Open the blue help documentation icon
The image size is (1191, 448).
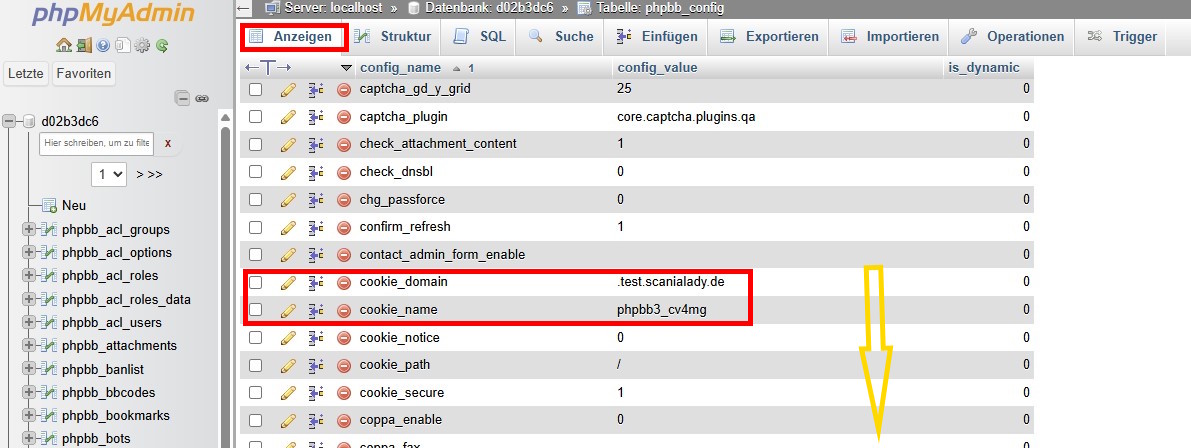tap(103, 45)
